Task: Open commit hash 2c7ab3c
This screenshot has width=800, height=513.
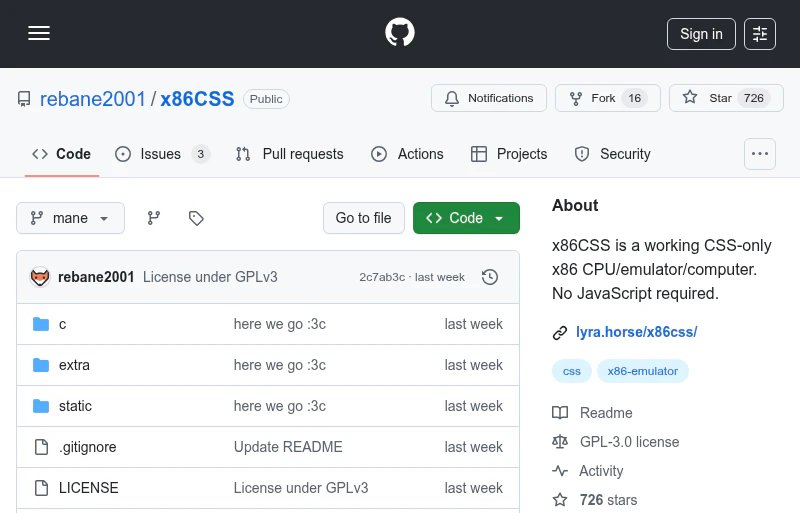Action: [x=382, y=277]
